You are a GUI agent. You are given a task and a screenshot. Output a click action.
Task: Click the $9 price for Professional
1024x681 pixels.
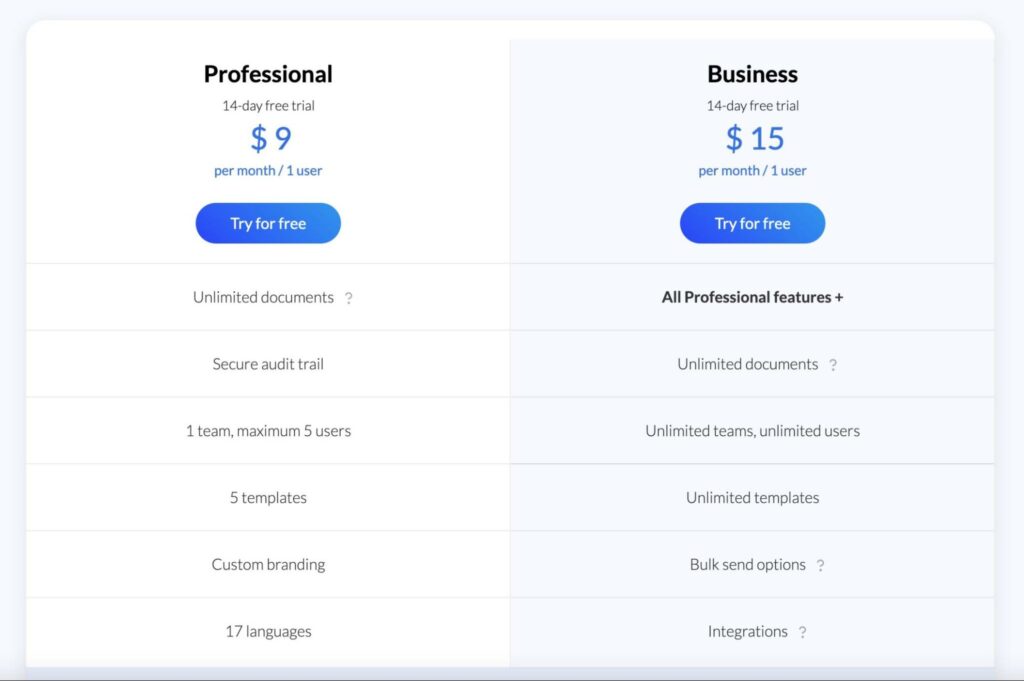tap(267, 138)
